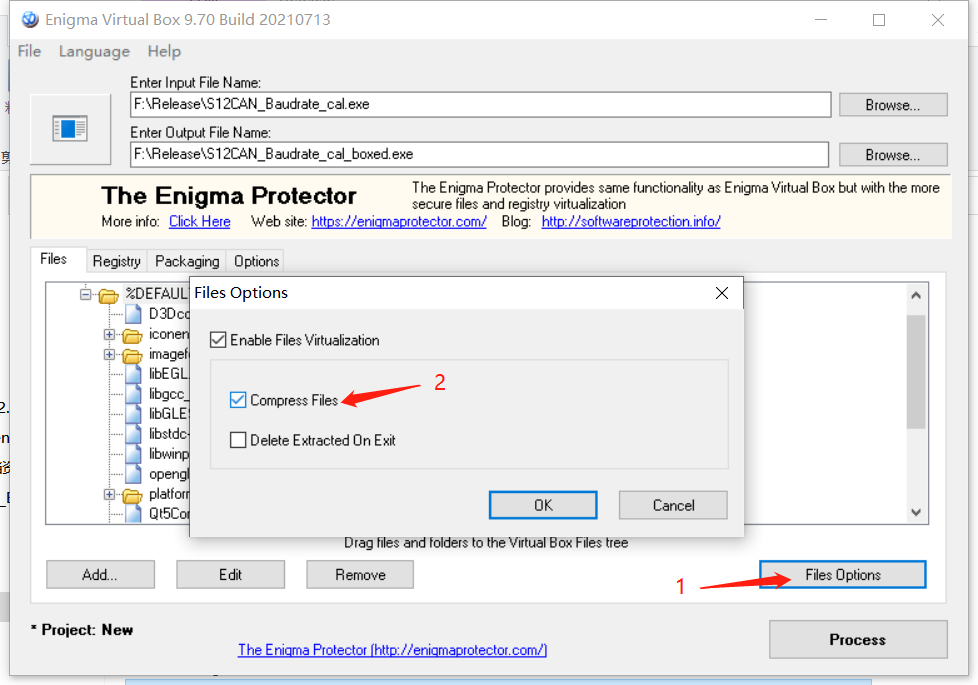Image resolution: width=978 pixels, height=685 pixels.
Task: Click Cancel in Files Options dialog
Action: coord(673,505)
